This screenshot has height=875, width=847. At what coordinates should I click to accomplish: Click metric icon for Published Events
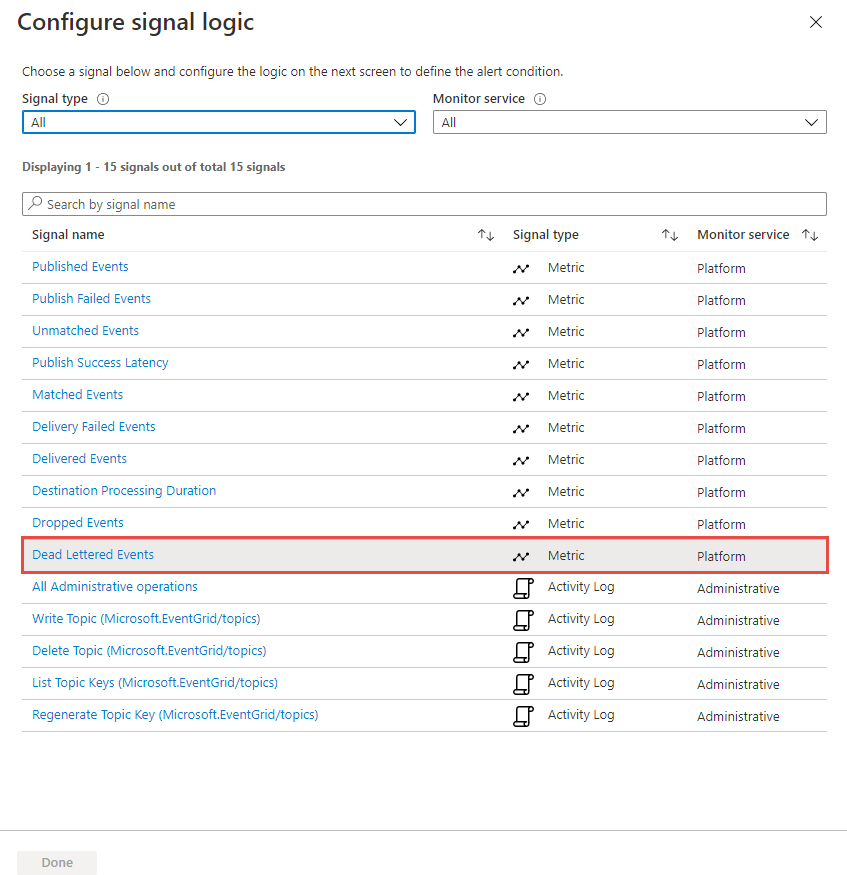(521, 268)
